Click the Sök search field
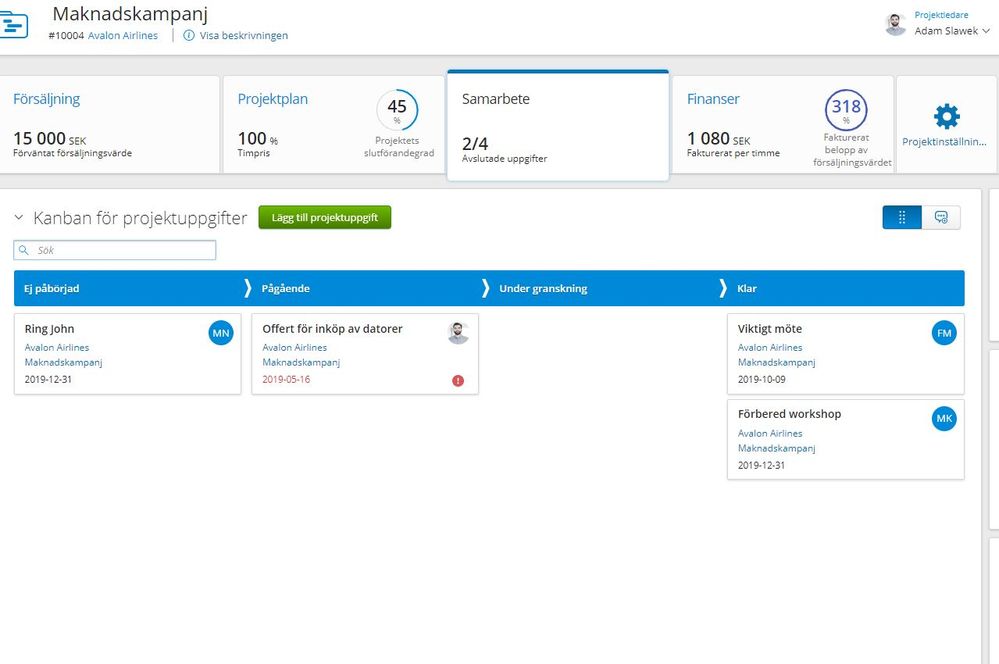 click(115, 250)
